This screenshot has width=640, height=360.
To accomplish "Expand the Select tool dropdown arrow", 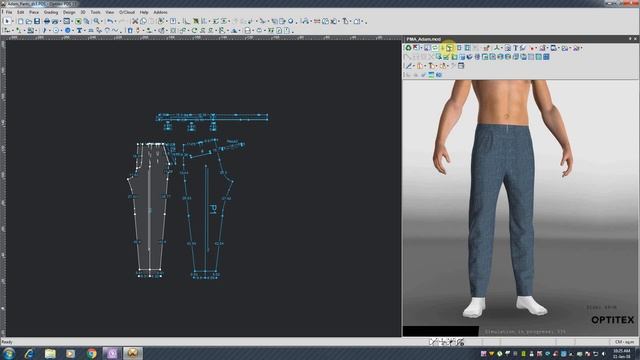I will click(x=13, y=22).
